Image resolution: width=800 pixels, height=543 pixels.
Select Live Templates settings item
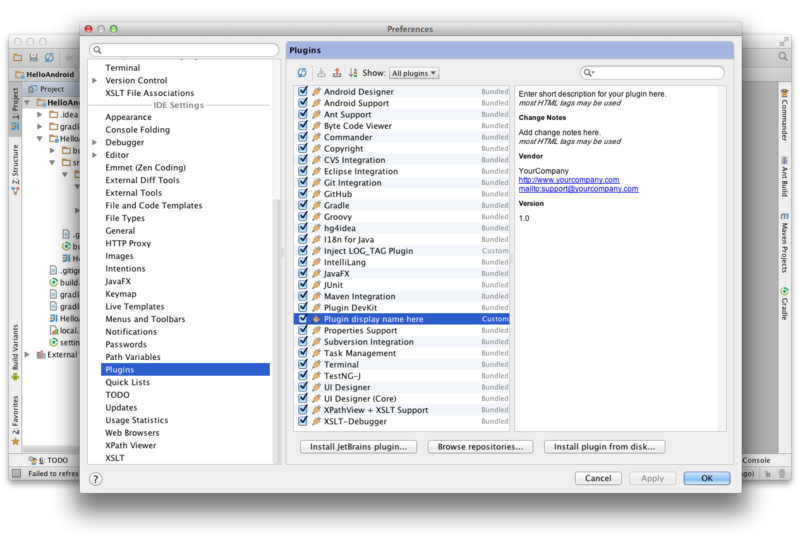point(135,307)
